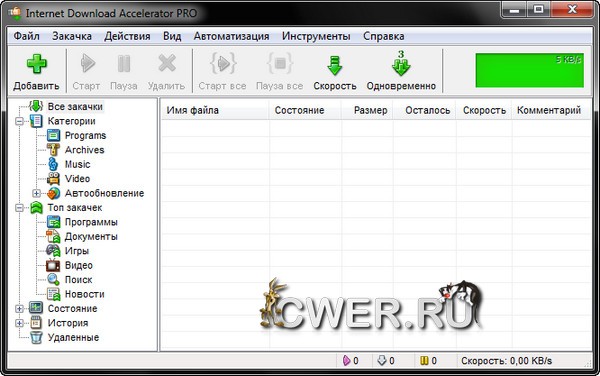Sort by Осталось column header
The image size is (600, 376).
(424, 111)
